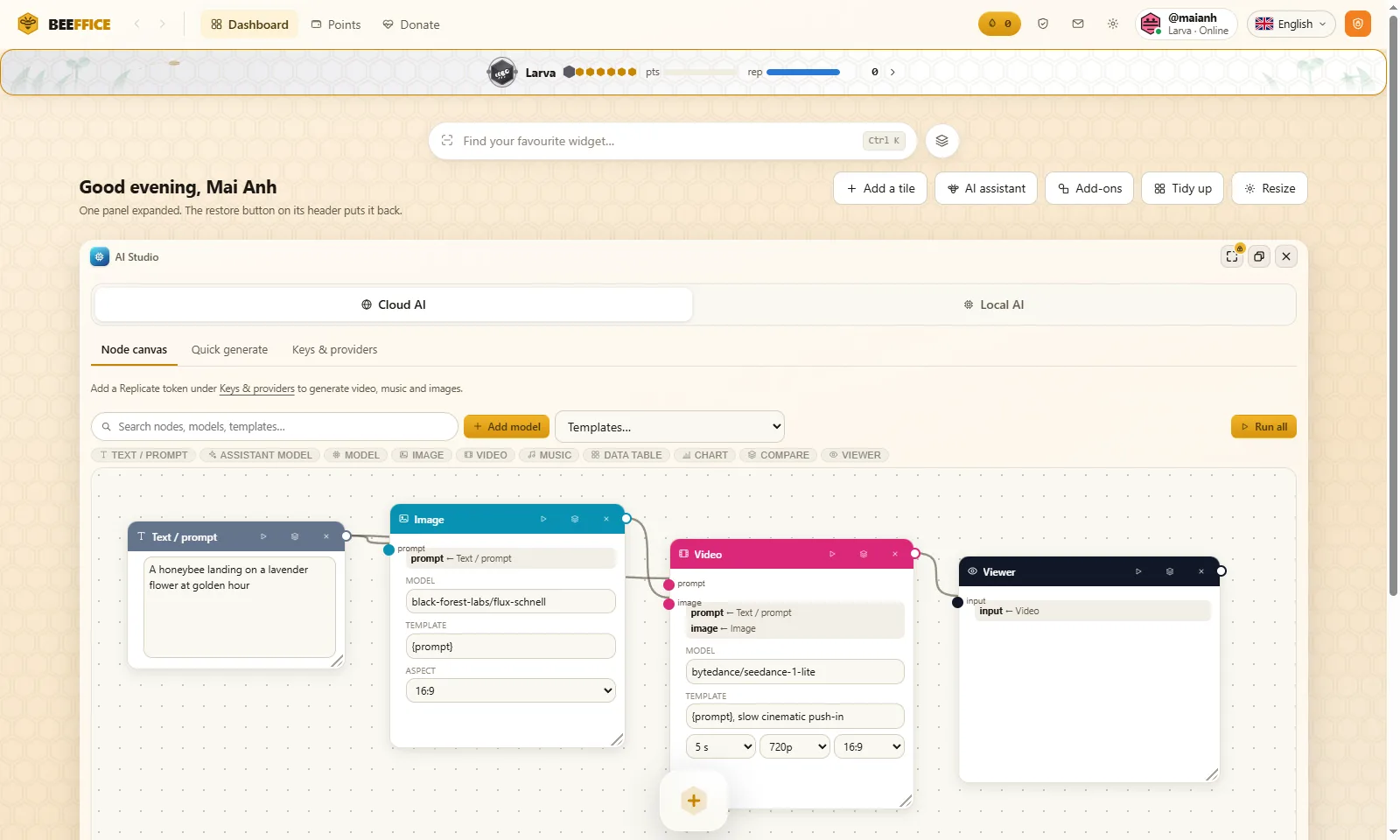Follow the Keys & providers inline link
This screenshot has height=840, width=1400.
(x=256, y=388)
